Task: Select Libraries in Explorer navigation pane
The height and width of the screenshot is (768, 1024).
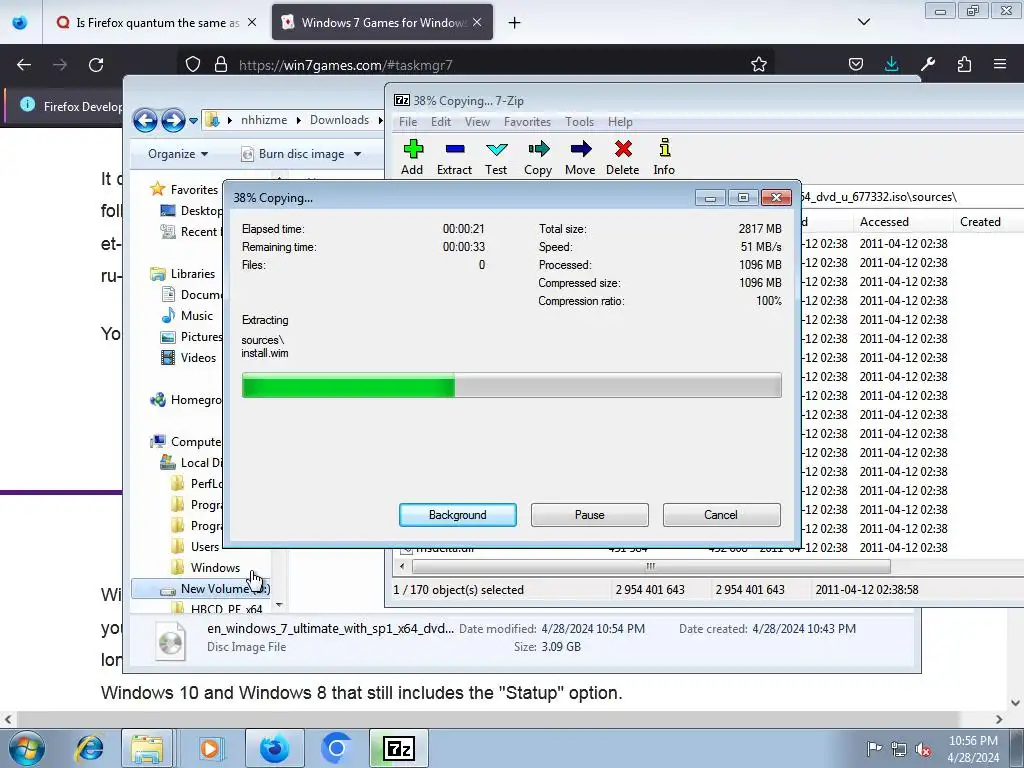Action: tap(193, 274)
